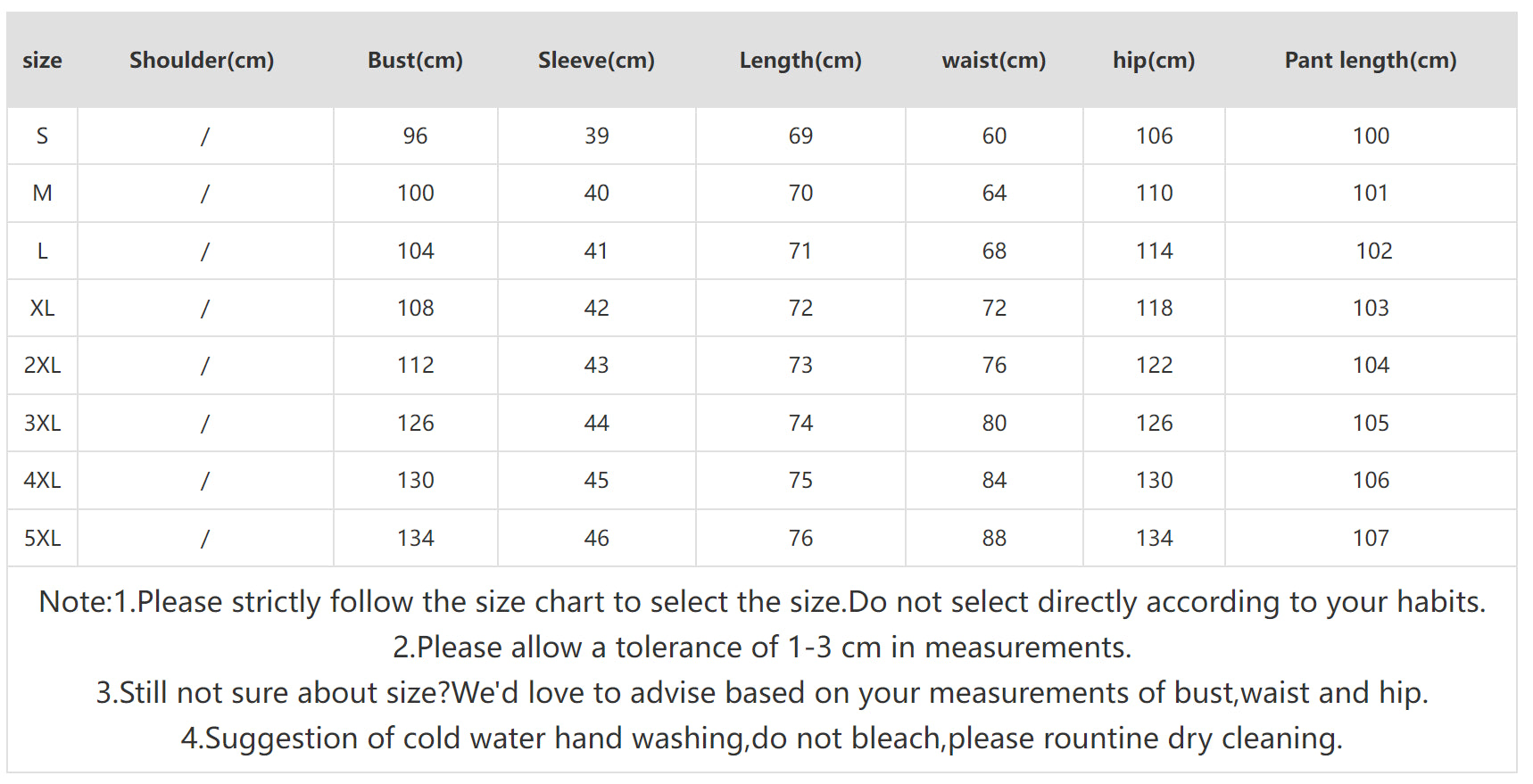Screen dimensions: 1533x784
Task: Click the Bust(cm) column header
Action: pyautogui.click(x=415, y=60)
